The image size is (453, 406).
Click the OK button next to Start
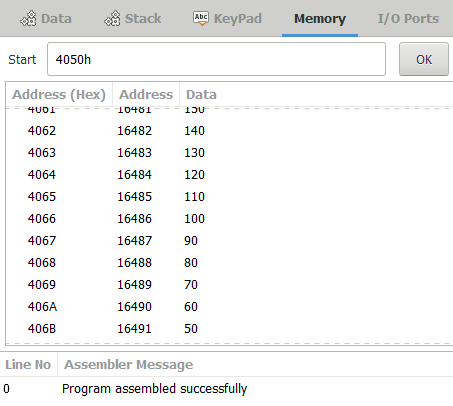click(424, 59)
